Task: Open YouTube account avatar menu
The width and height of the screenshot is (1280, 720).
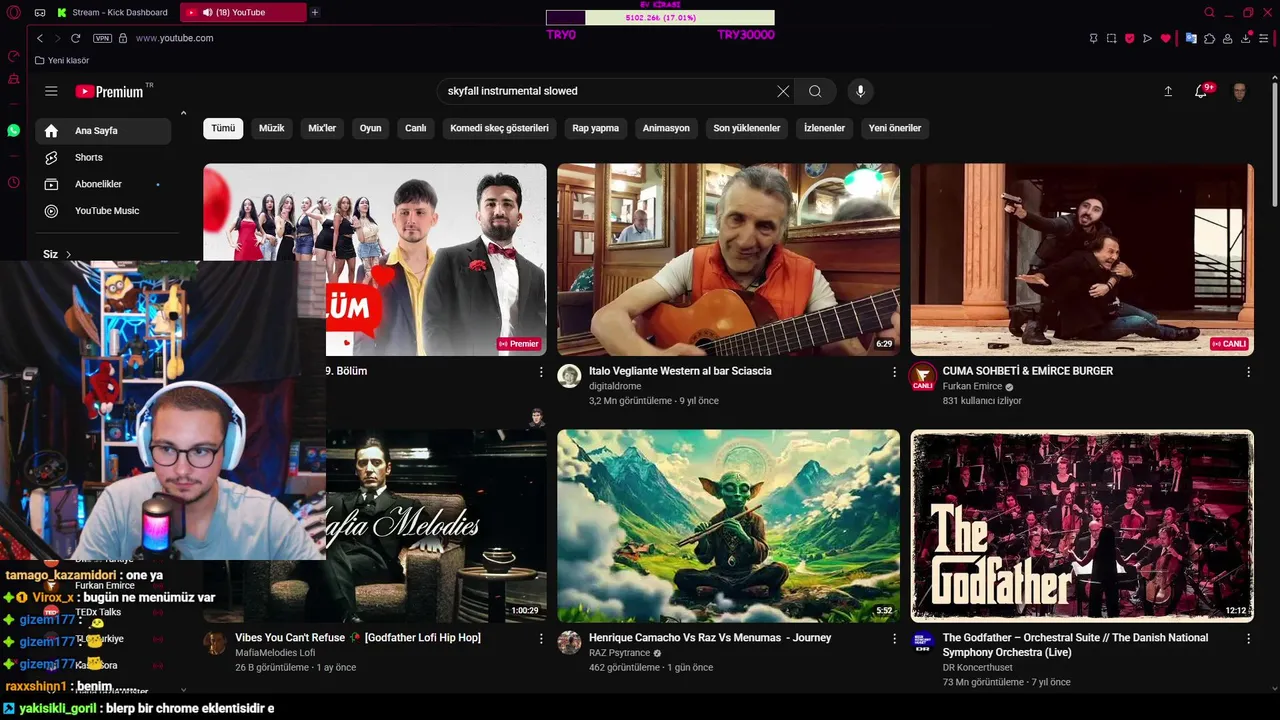Action: pyautogui.click(x=1239, y=92)
